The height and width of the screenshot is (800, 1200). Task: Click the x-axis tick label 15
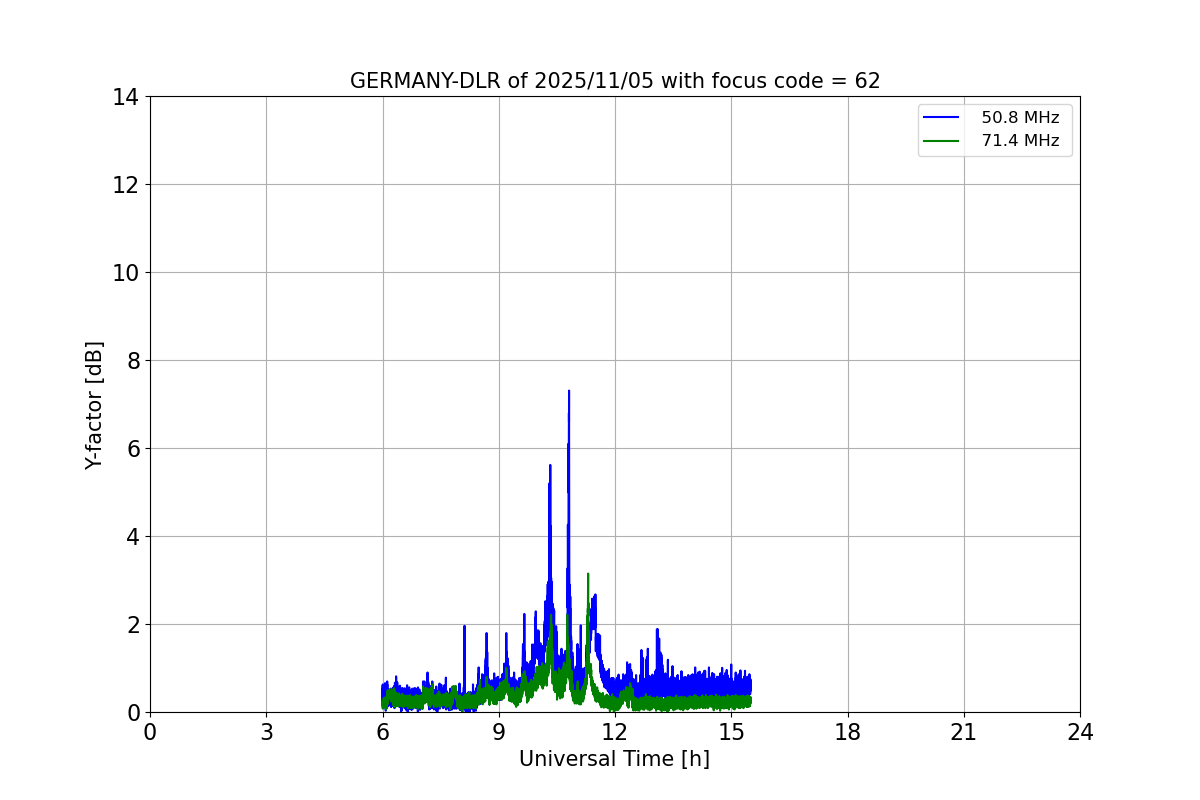coord(731,732)
